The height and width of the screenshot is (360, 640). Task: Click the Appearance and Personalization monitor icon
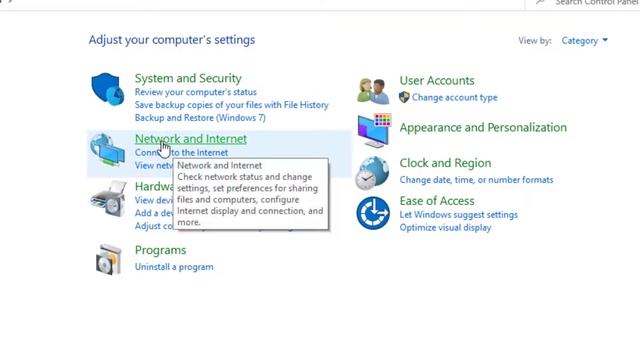374,130
